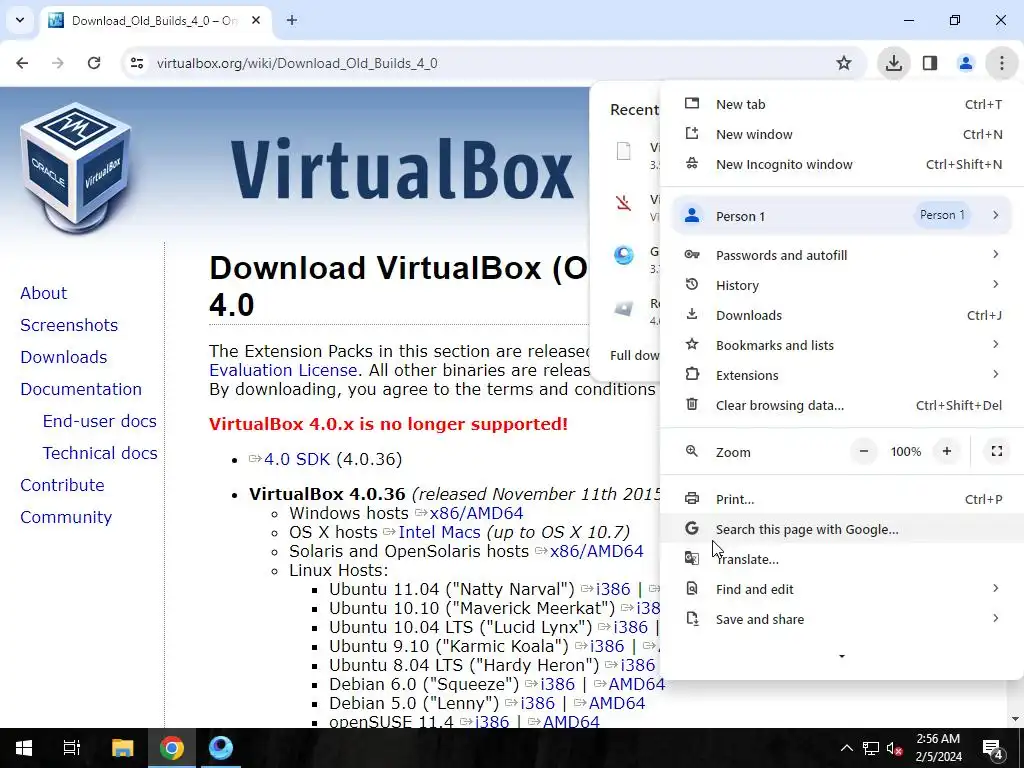1024x768 pixels.
Task: Click the address bar URL
Action: pyautogui.click(x=297, y=63)
